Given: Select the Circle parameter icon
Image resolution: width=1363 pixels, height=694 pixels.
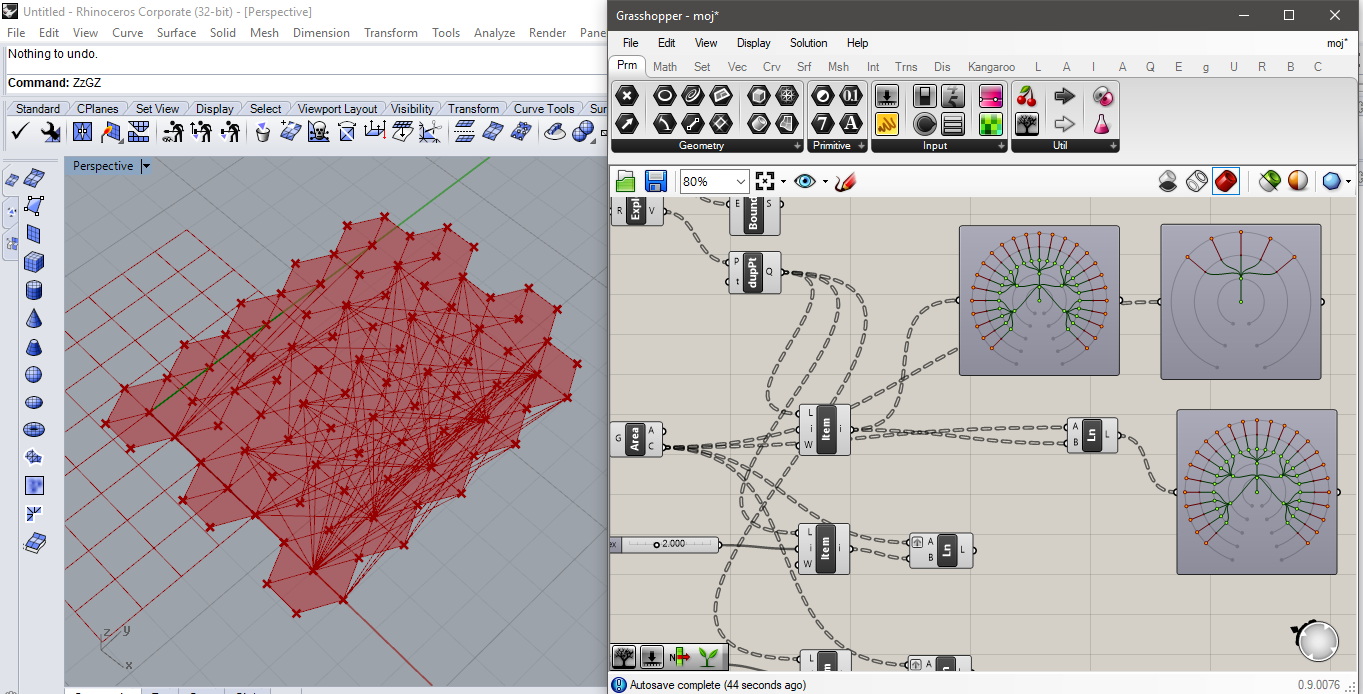Looking at the screenshot, I should click(664, 96).
